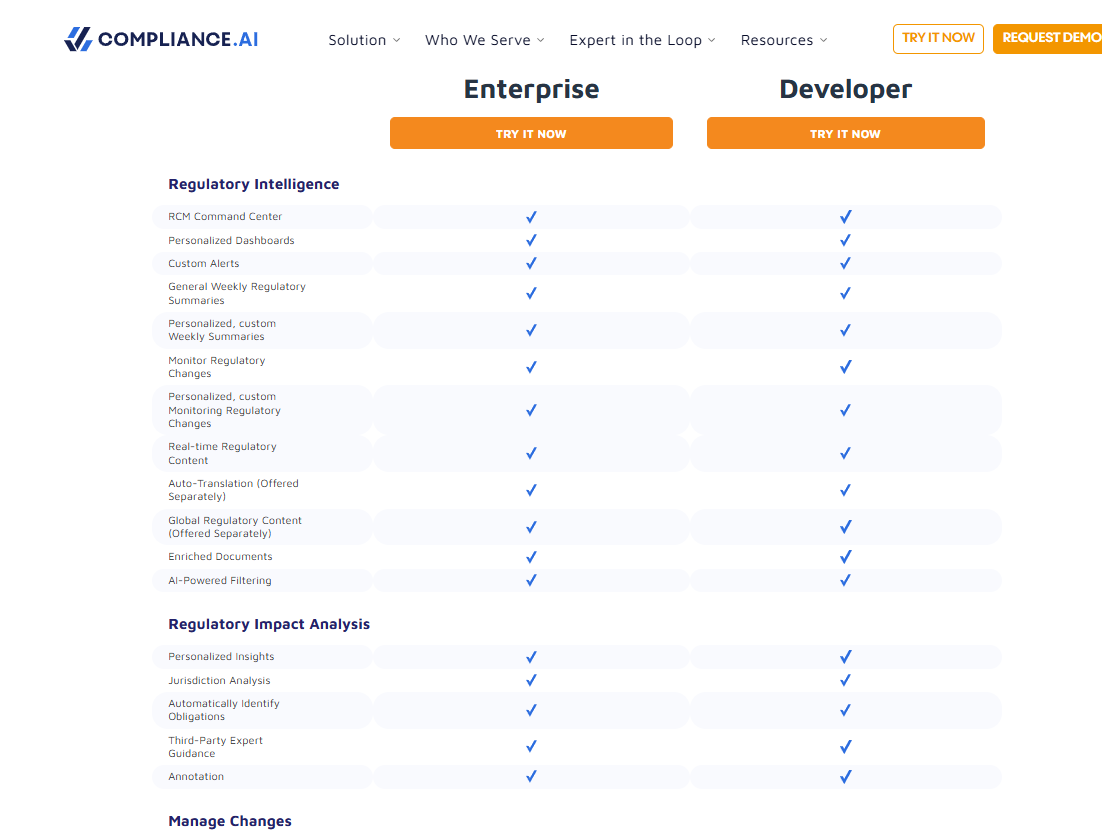Click the header TRY IT NOW button
Viewport: 1102px width, 836px height.
tap(938, 39)
